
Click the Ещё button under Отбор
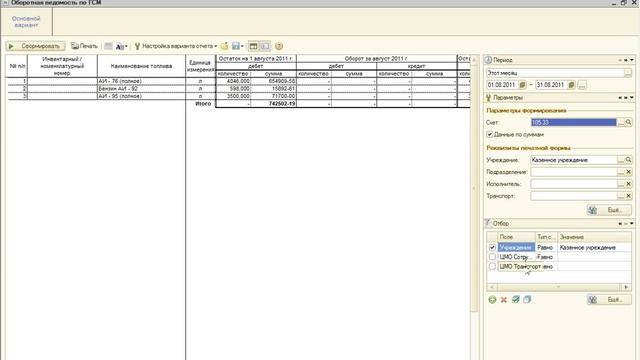[609, 300]
